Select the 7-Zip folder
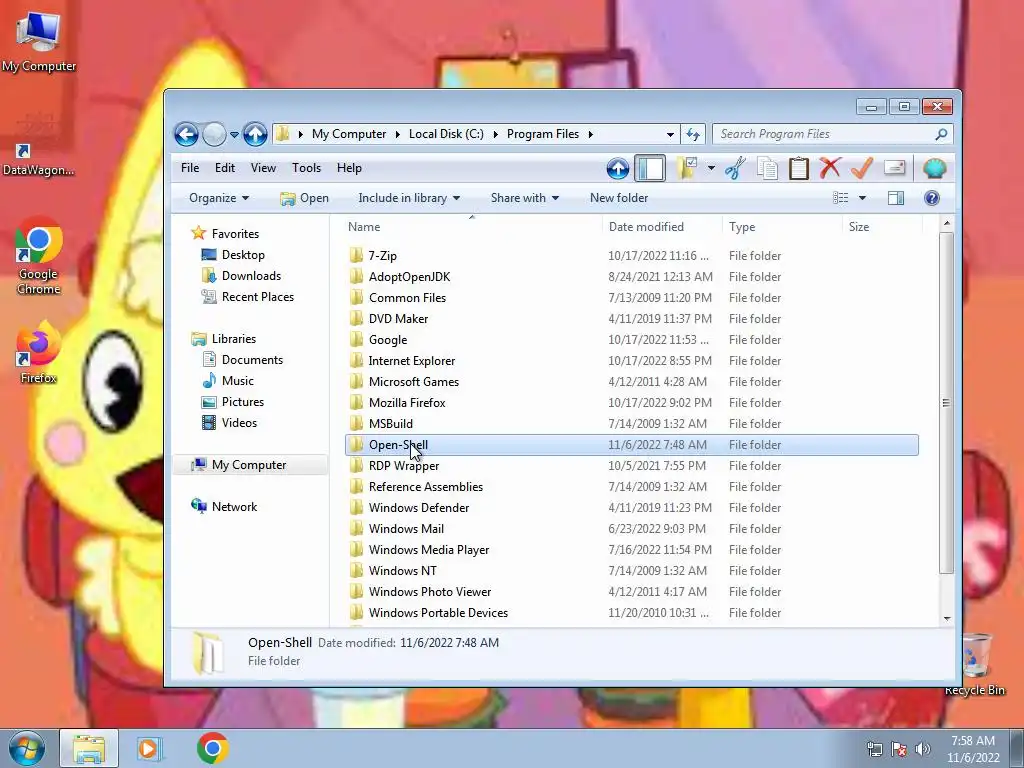 click(x=632, y=256)
